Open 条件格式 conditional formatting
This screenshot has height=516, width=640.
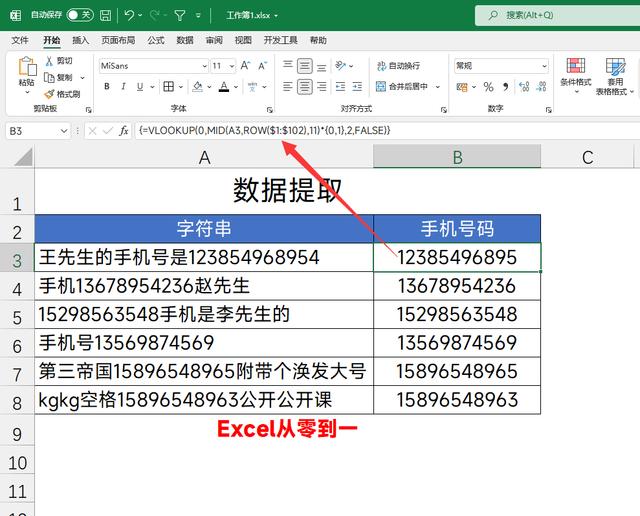(576, 76)
